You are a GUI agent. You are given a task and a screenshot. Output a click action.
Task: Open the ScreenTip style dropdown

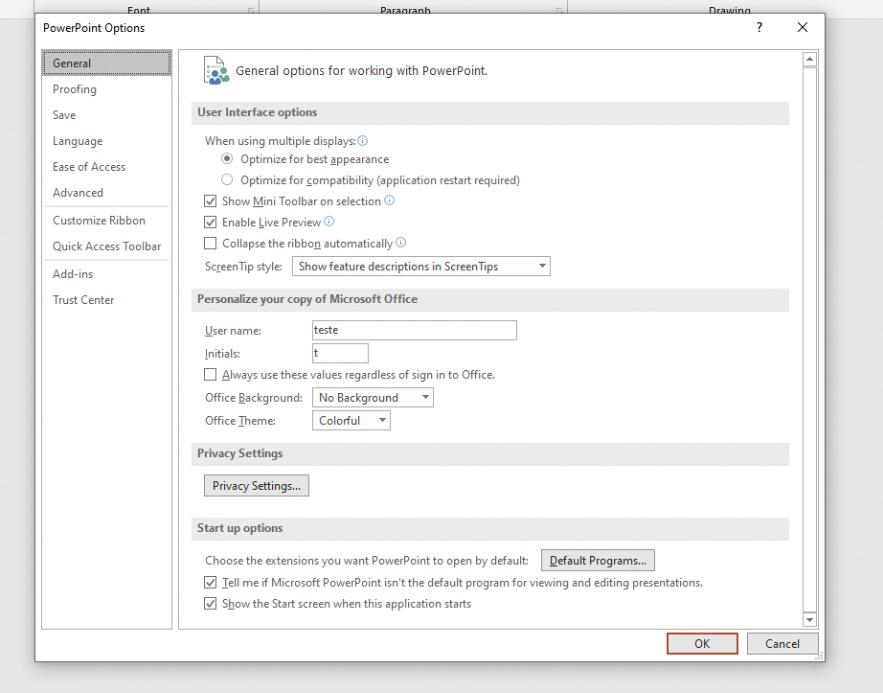point(421,266)
